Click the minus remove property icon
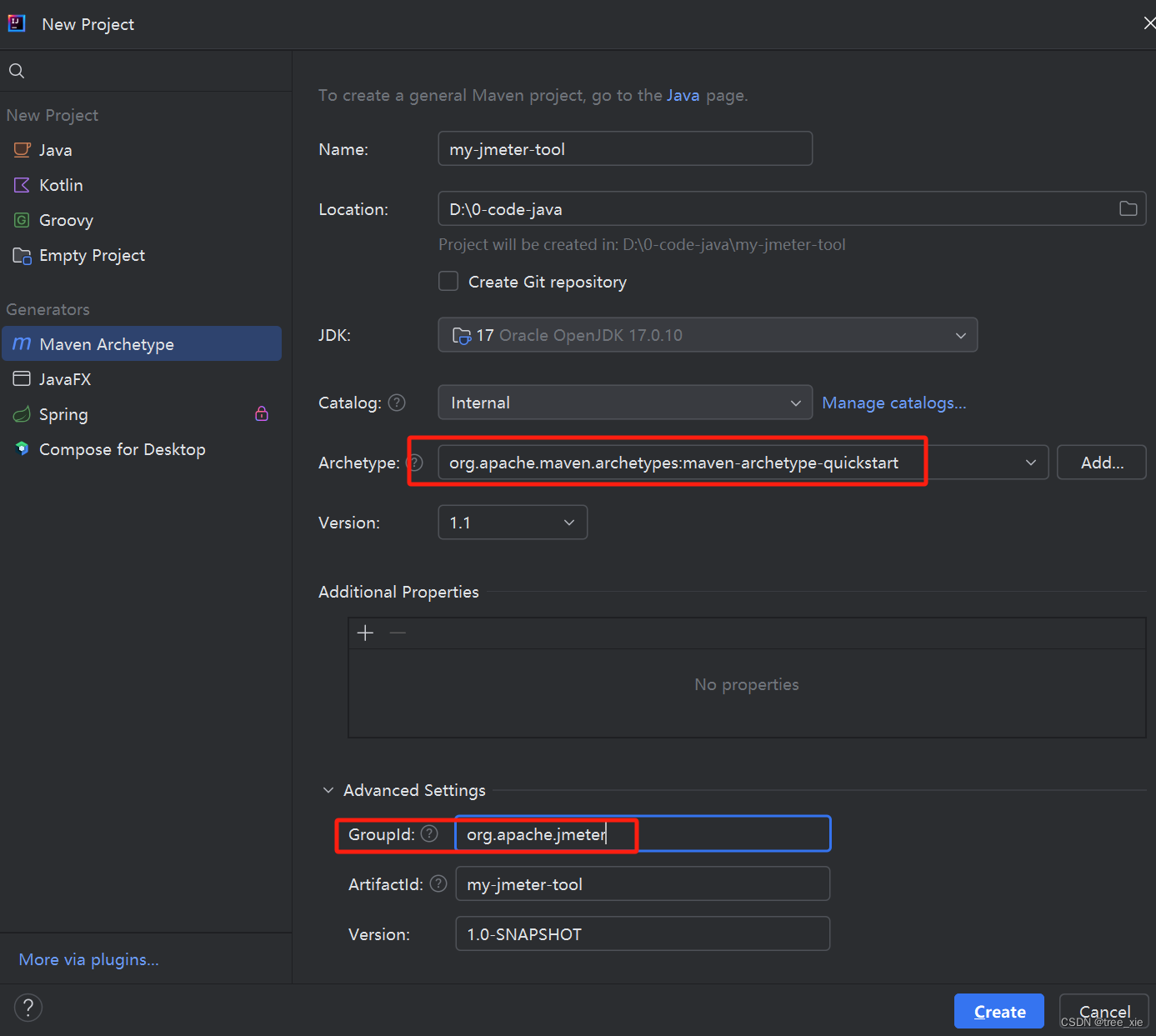This screenshot has height=1036, width=1156. point(398,633)
